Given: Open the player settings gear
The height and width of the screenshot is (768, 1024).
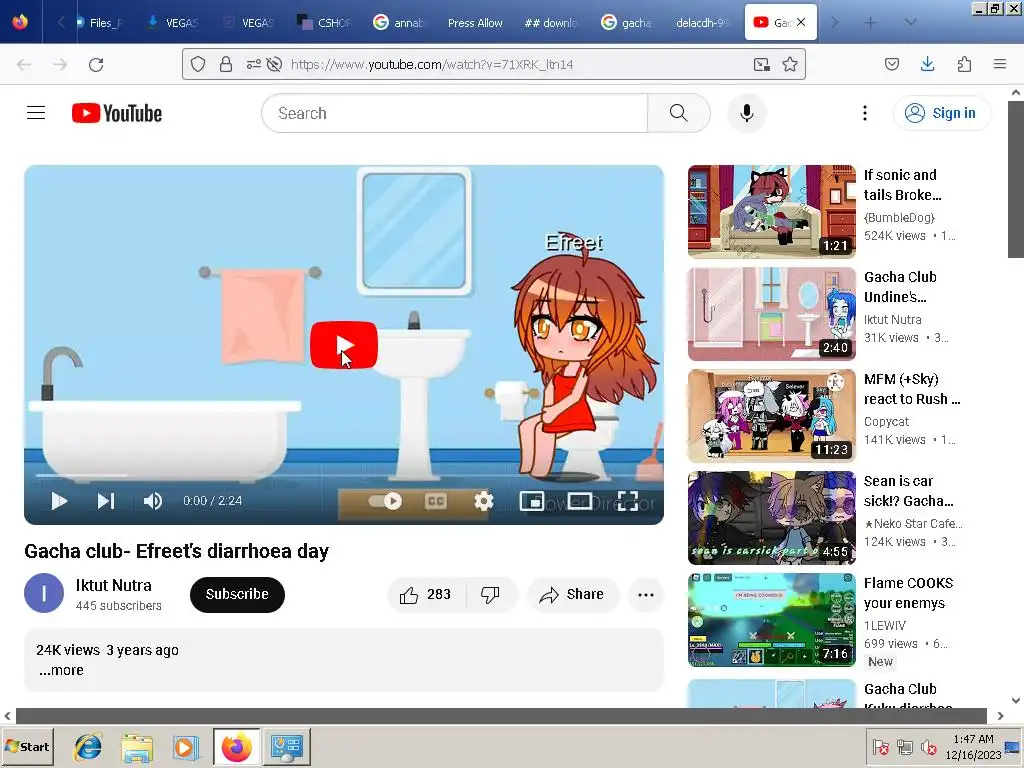Looking at the screenshot, I should (483, 501).
